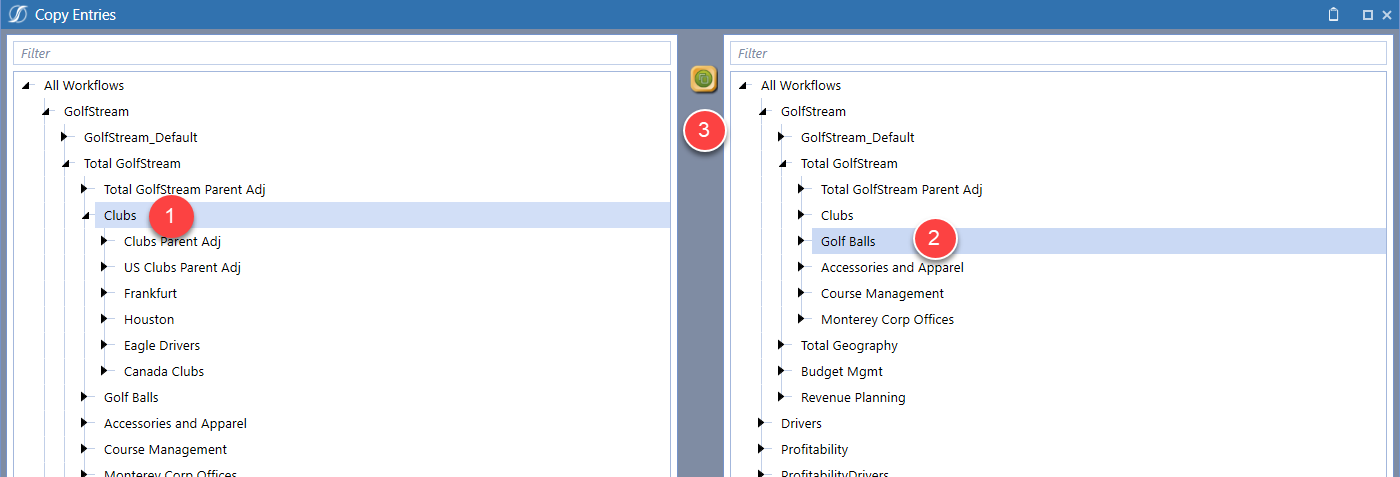The width and height of the screenshot is (1400, 477).
Task: Expand the Frankfurt arrow in the left tree
Action: (105, 293)
